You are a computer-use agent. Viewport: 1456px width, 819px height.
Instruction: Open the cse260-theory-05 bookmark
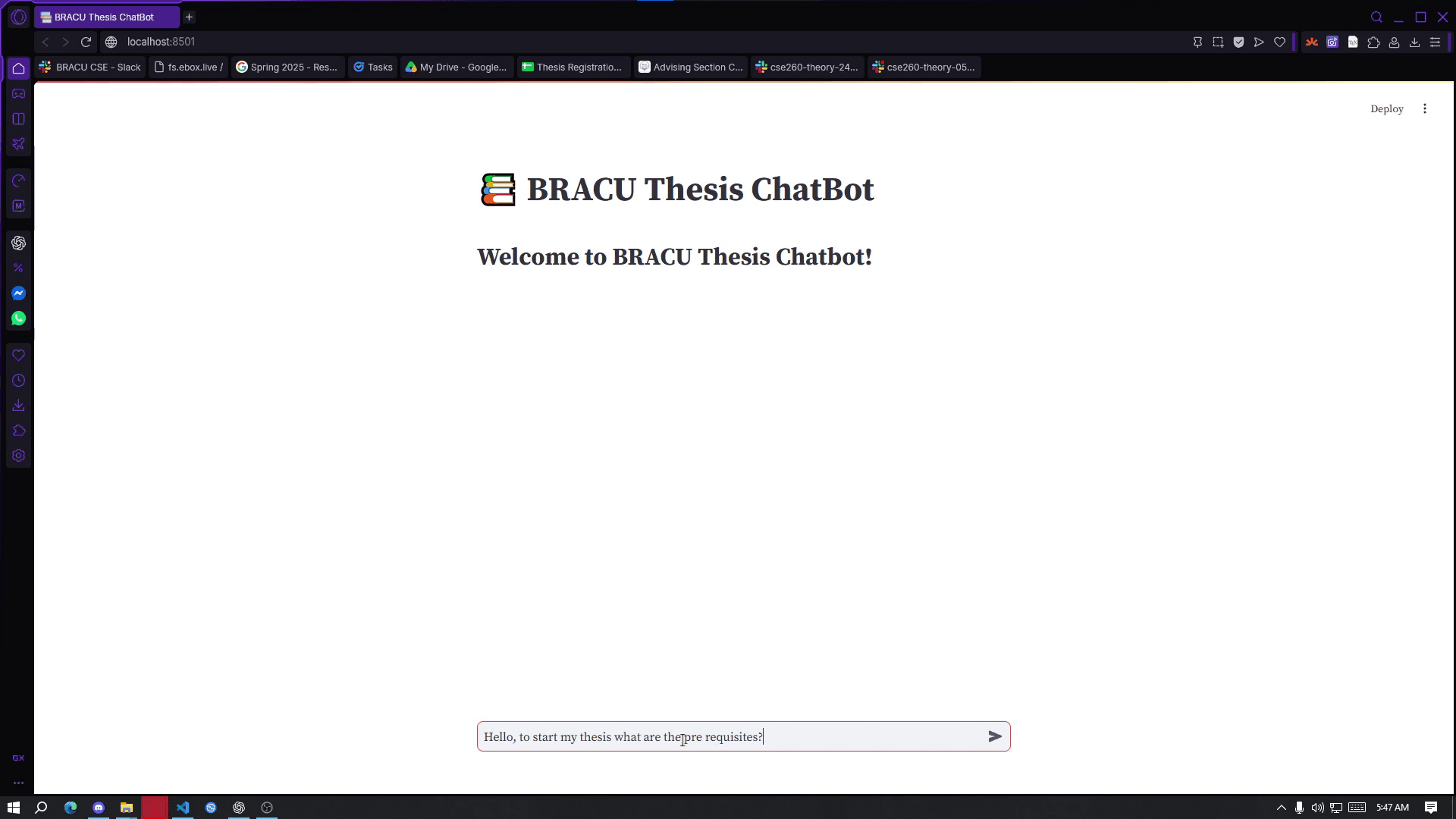click(924, 67)
